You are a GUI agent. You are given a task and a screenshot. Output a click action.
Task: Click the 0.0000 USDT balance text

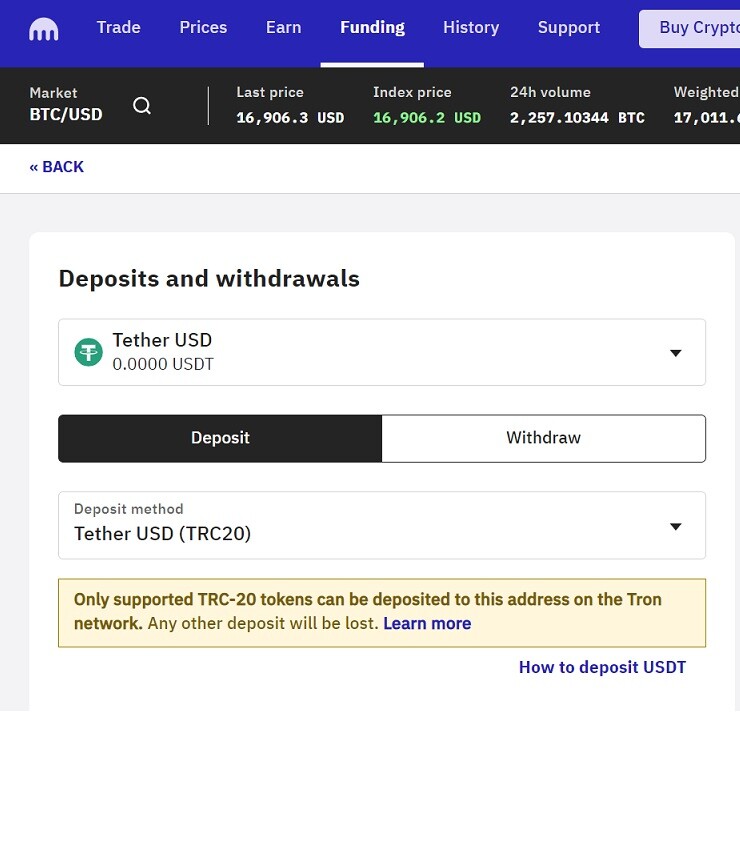tap(163, 364)
